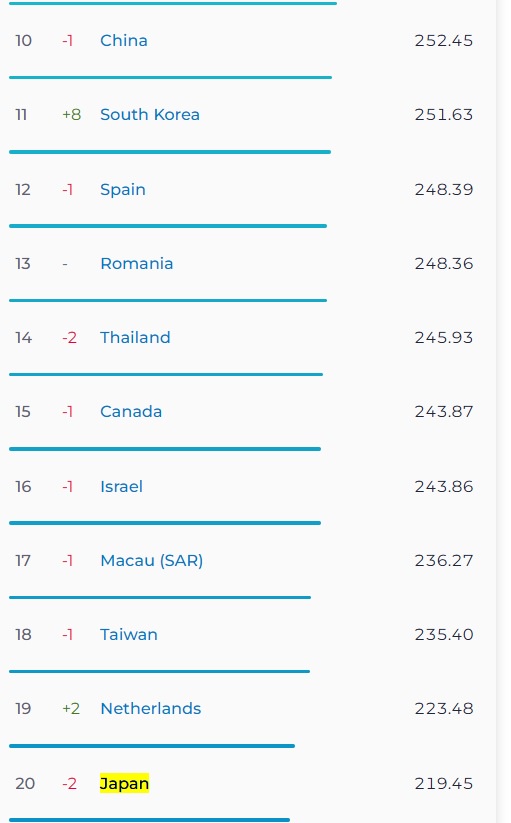
Task: Click the -2 rank change for Thailand
Action: point(69,337)
